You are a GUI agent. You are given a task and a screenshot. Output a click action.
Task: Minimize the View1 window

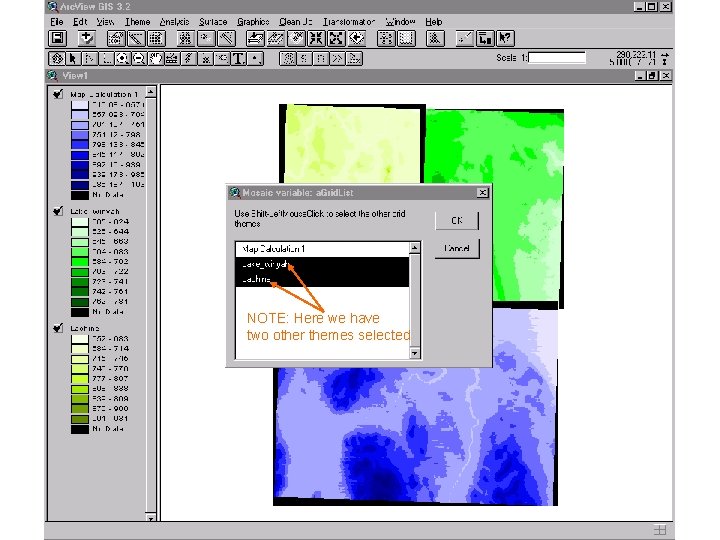coord(641,75)
